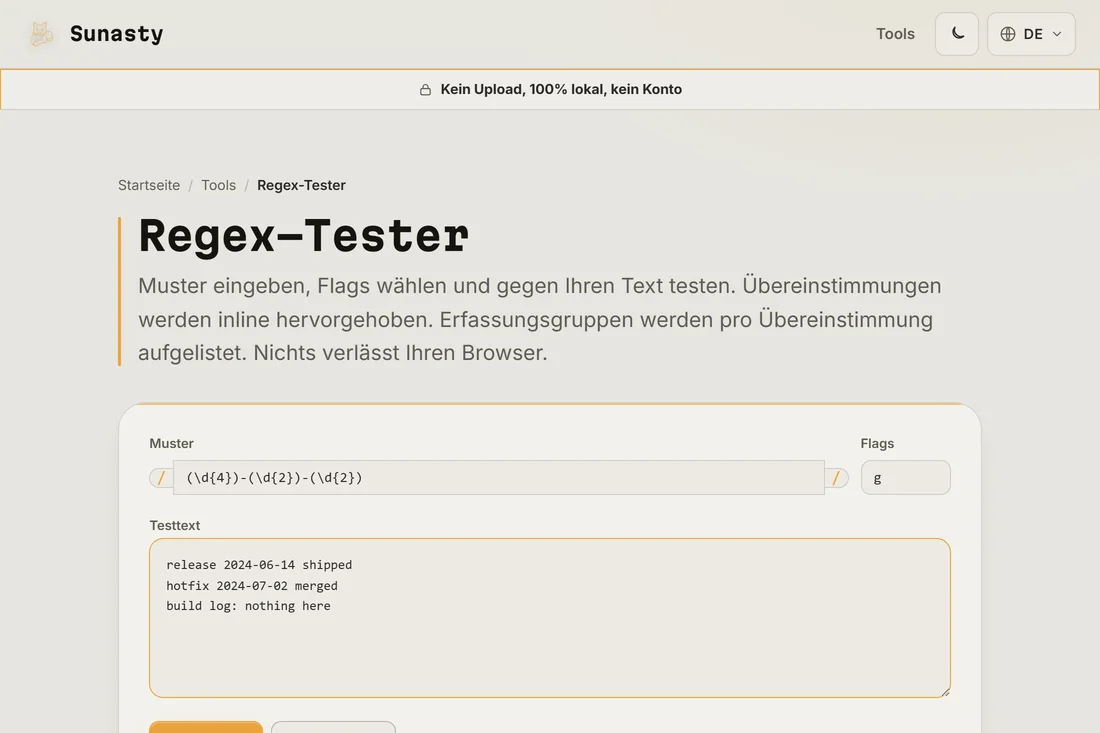1100x733 pixels.
Task: Click the opening slash before pattern
Action: [161, 478]
